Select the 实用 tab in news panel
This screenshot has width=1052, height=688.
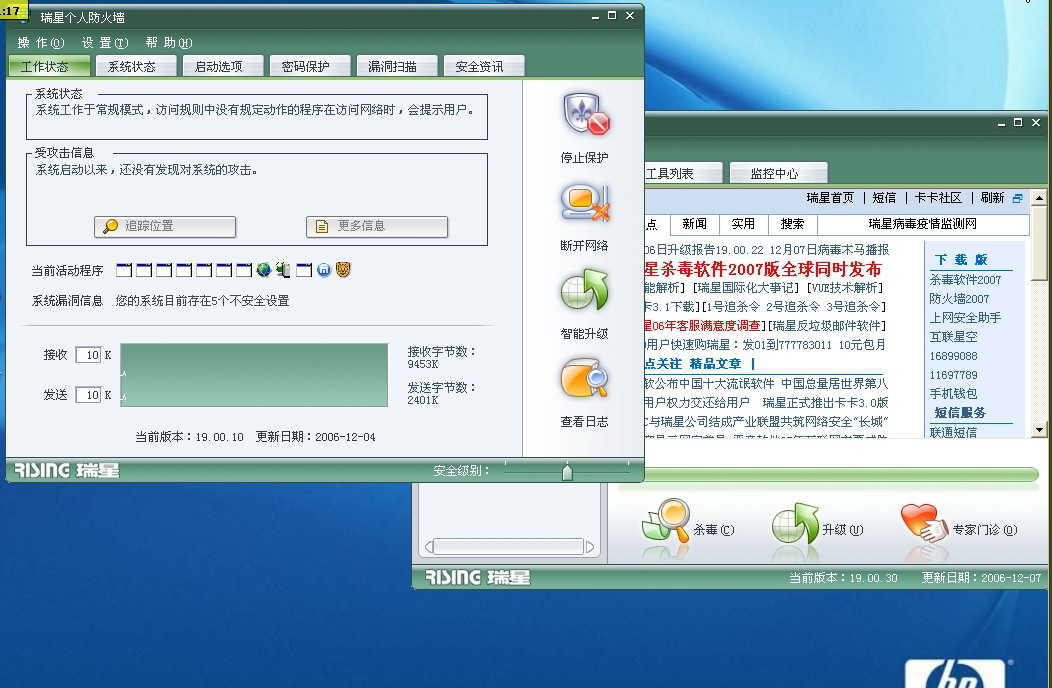click(x=743, y=224)
